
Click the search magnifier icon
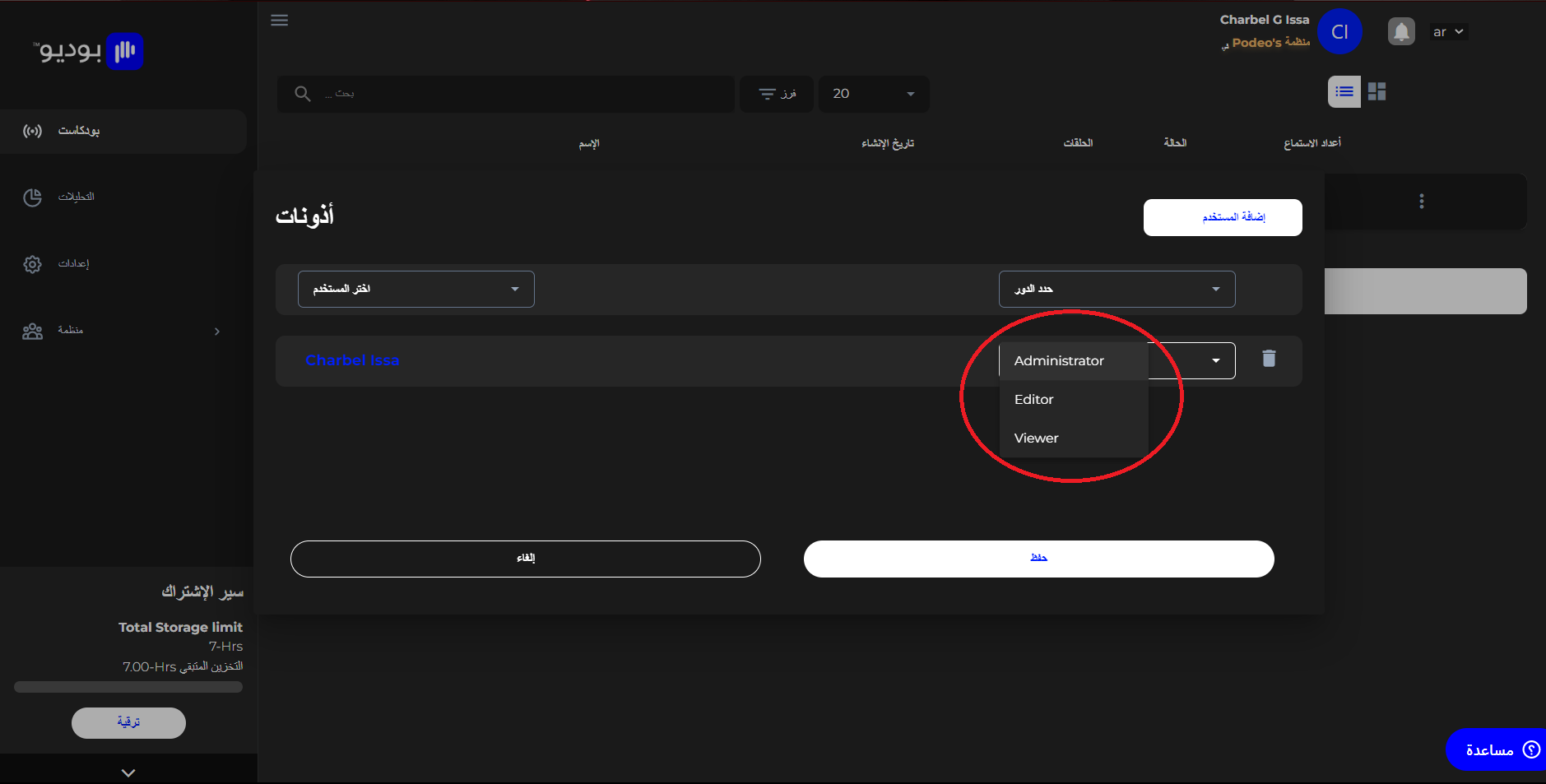point(303,94)
